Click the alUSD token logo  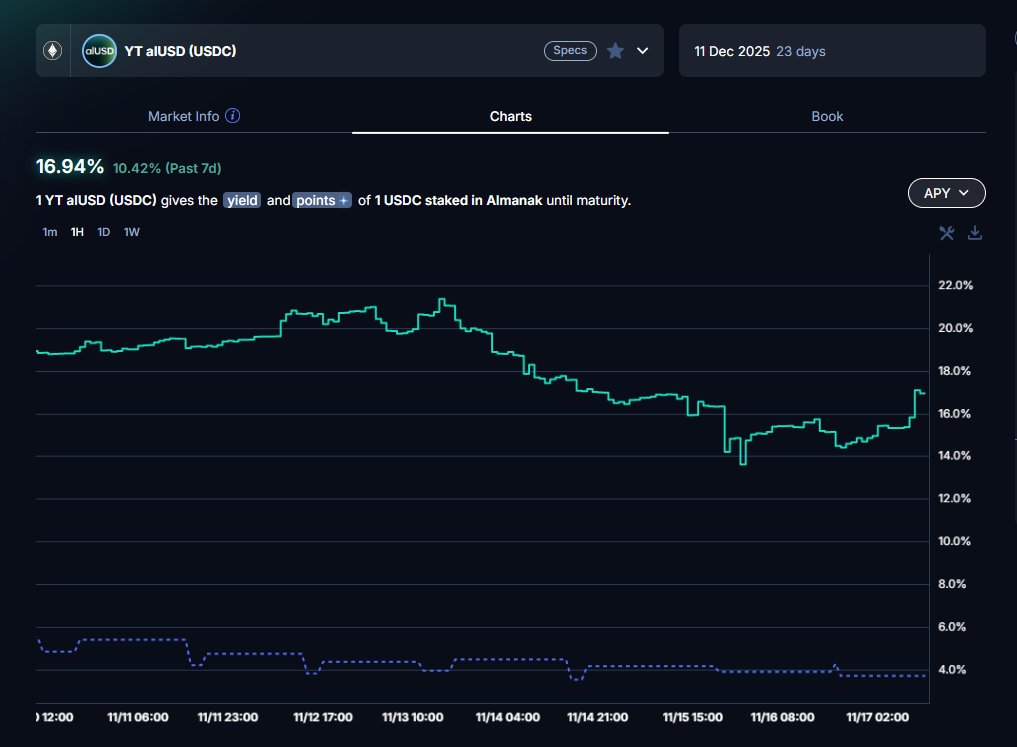[x=99, y=51]
